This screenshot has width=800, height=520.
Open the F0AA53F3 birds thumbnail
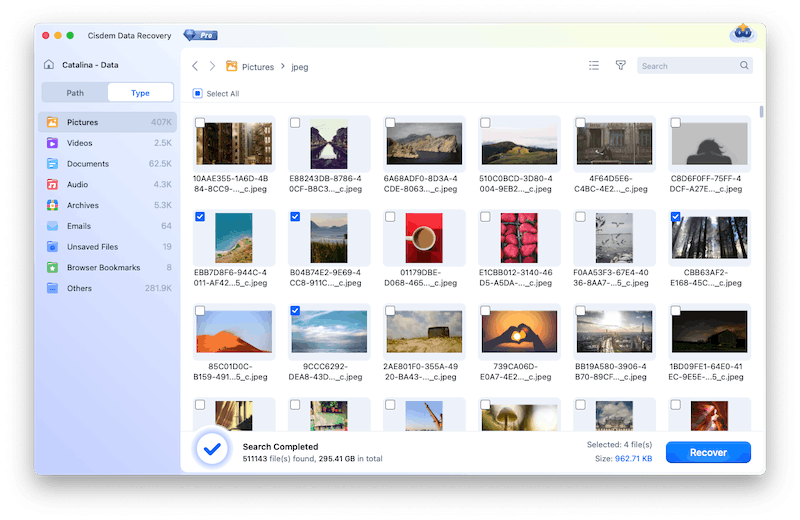click(x=614, y=238)
